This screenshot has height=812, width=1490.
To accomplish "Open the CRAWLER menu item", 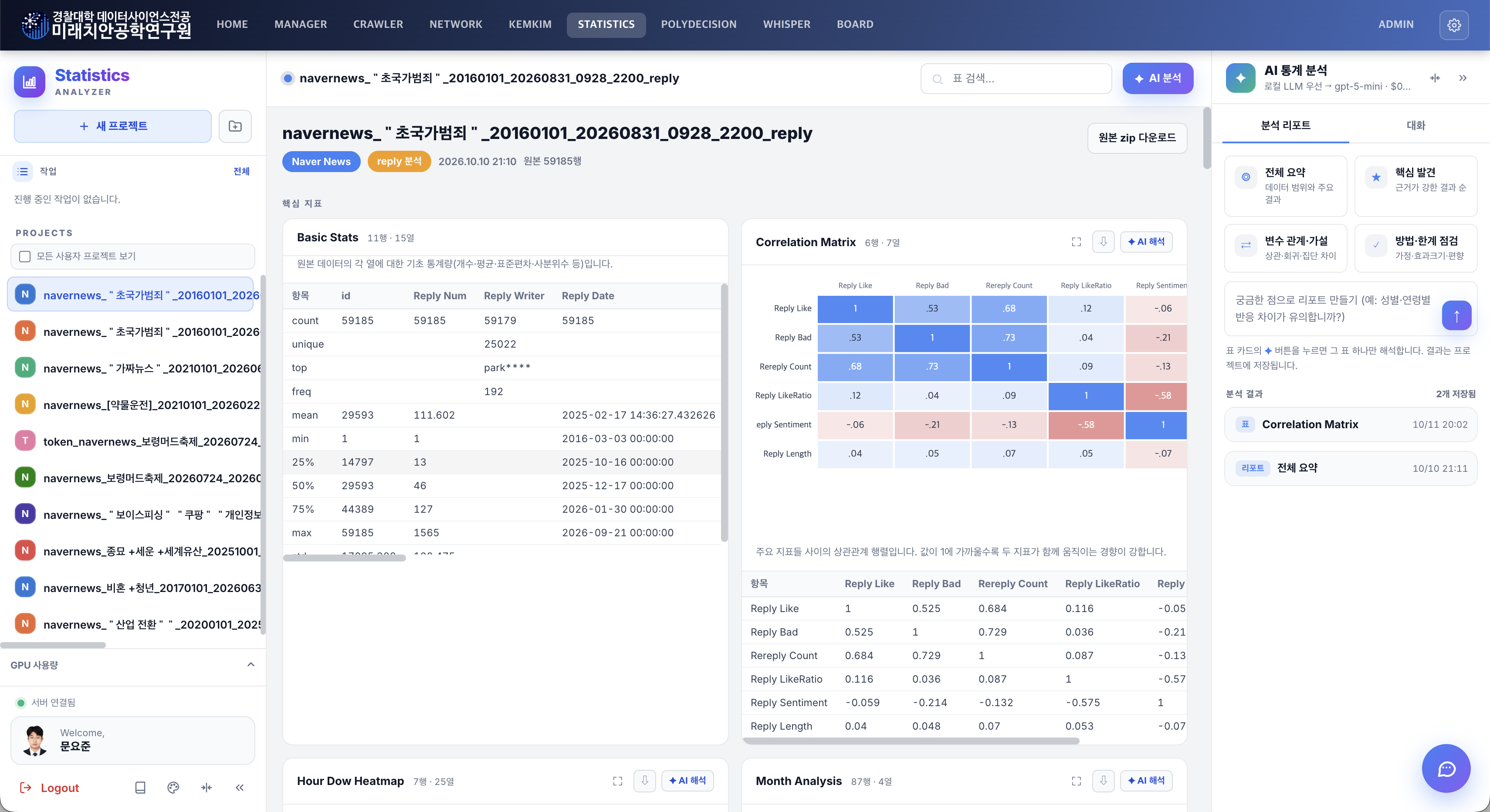I will [378, 24].
